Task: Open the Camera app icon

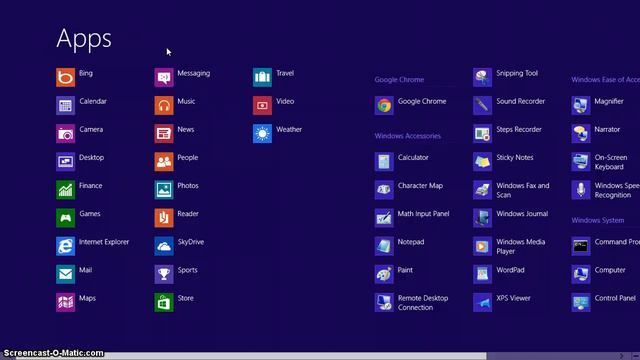Action: point(65,134)
